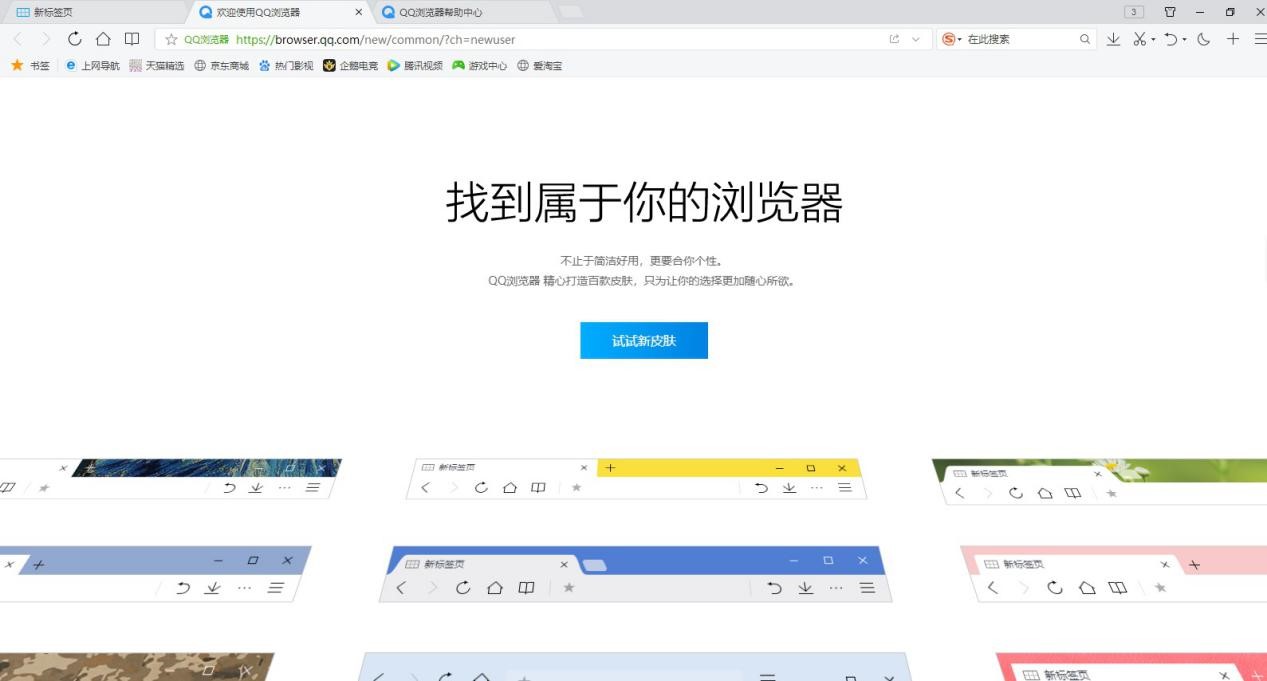The height and width of the screenshot is (681, 1267).
Task: Go to browser home with home icon
Action: (x=104, y=39)
